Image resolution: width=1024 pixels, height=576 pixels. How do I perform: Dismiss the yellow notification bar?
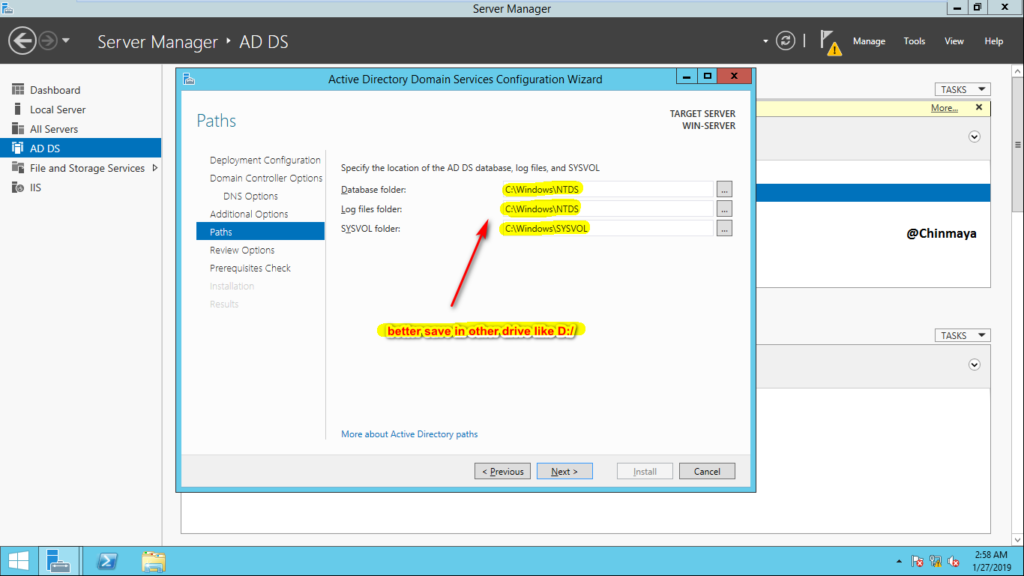tap(978, 107)
